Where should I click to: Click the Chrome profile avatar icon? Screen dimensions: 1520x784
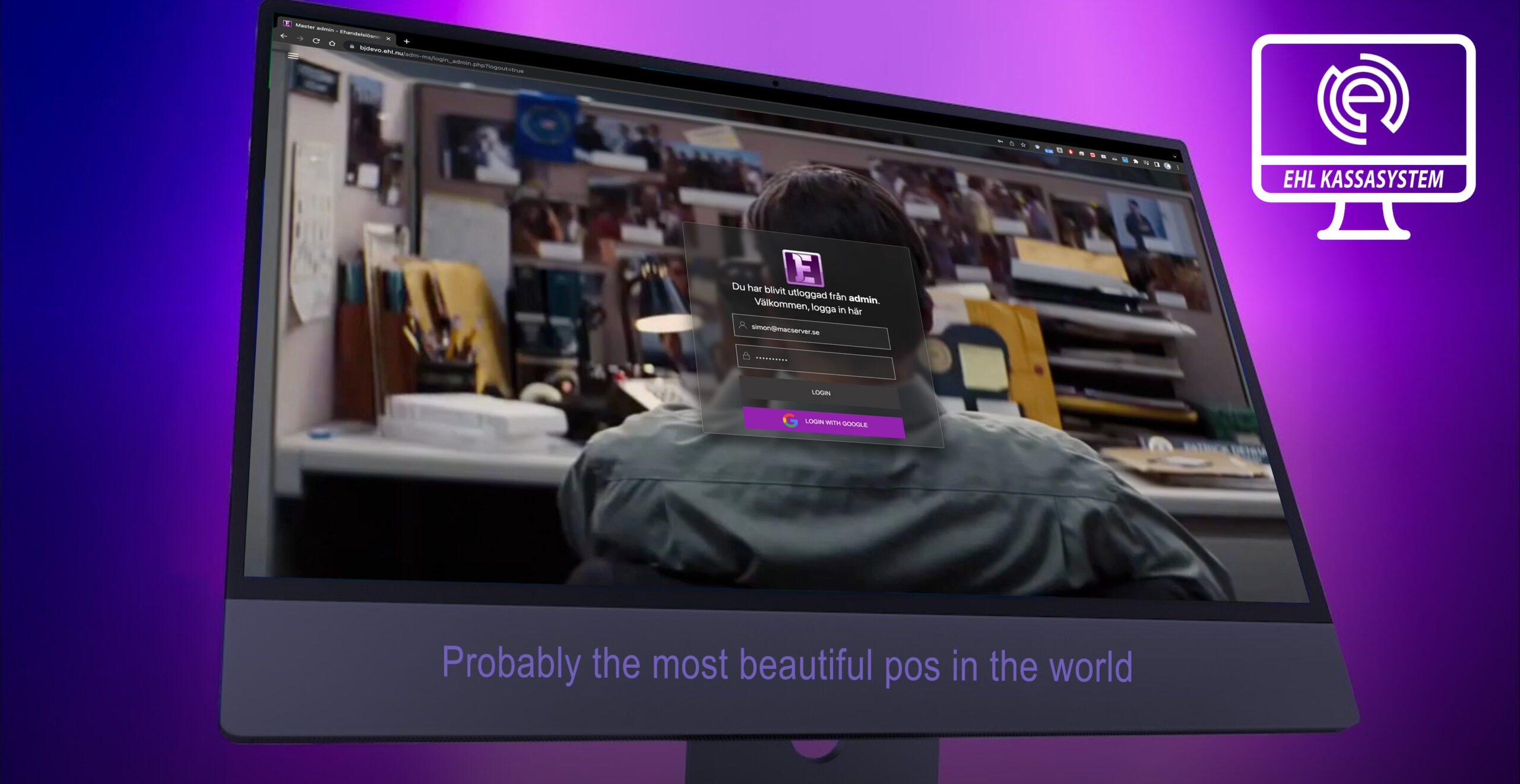click(1167, 166)
